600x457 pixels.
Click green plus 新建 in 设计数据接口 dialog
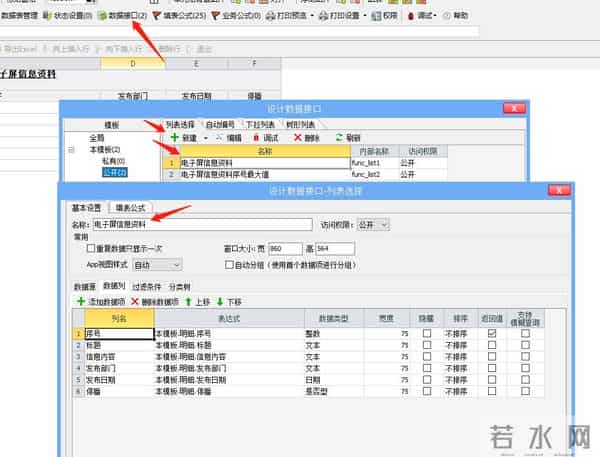[x=183, y=138]
